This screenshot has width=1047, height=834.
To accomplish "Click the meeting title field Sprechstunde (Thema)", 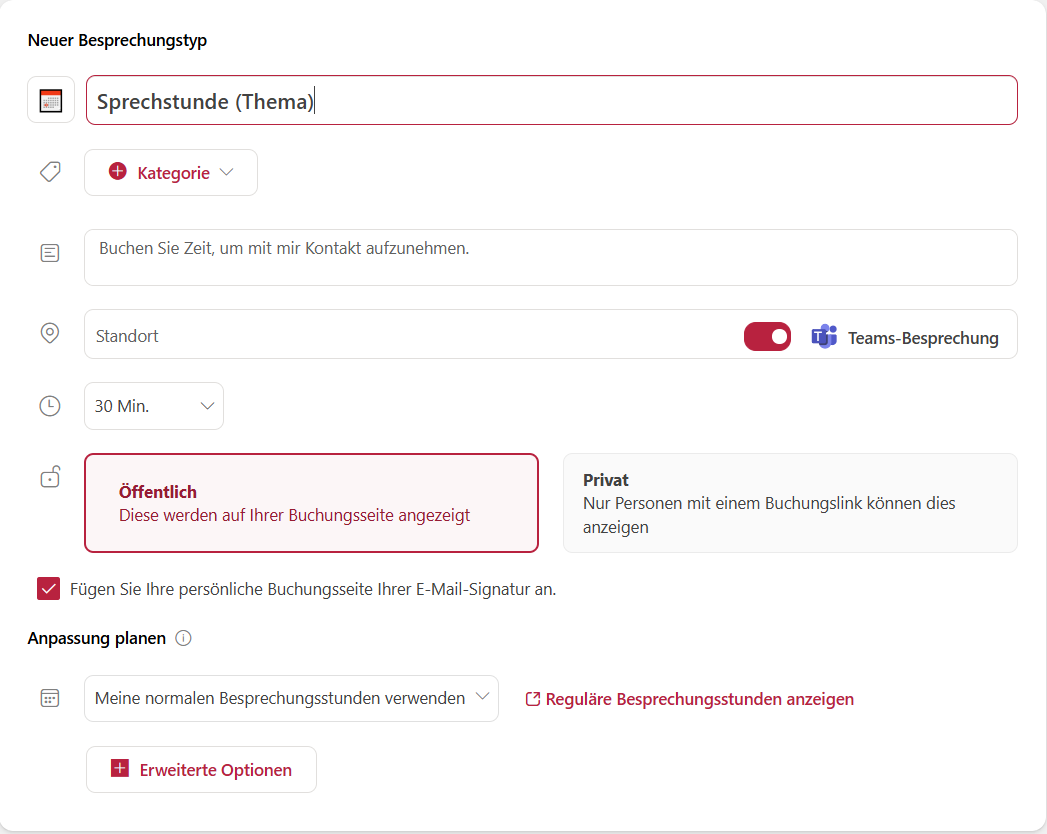I will point(550,101).
